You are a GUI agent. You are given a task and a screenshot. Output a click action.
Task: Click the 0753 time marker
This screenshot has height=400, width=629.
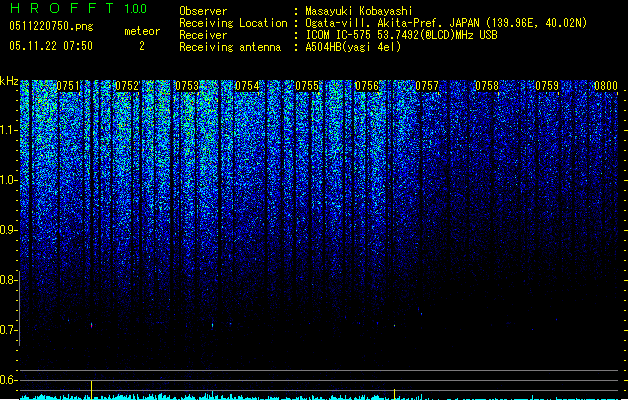point(187,86)
